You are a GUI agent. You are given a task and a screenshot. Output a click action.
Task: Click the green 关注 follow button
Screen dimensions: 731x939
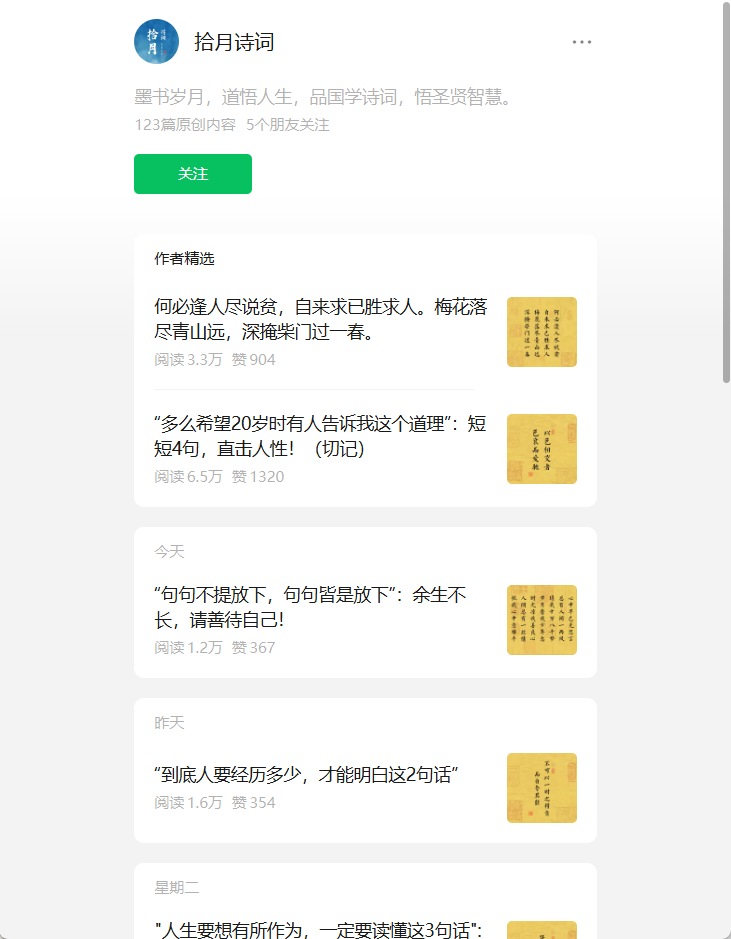[x=193, y=174]
